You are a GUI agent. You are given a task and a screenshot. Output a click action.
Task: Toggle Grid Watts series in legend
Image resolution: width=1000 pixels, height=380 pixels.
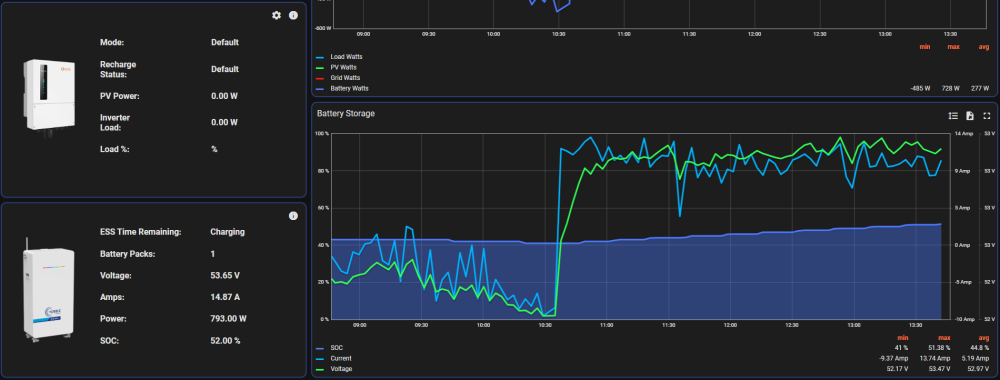[345, 78]
